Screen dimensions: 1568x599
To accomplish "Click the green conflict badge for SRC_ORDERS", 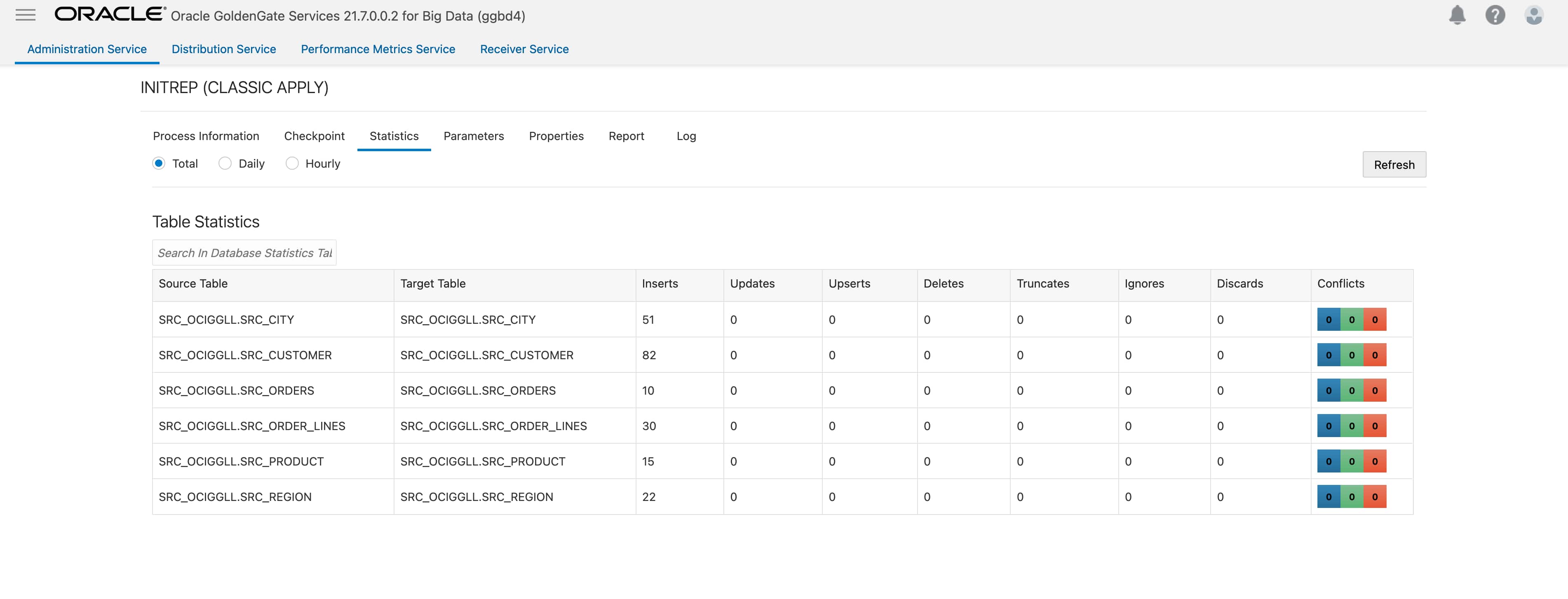I will [1351, 391].
